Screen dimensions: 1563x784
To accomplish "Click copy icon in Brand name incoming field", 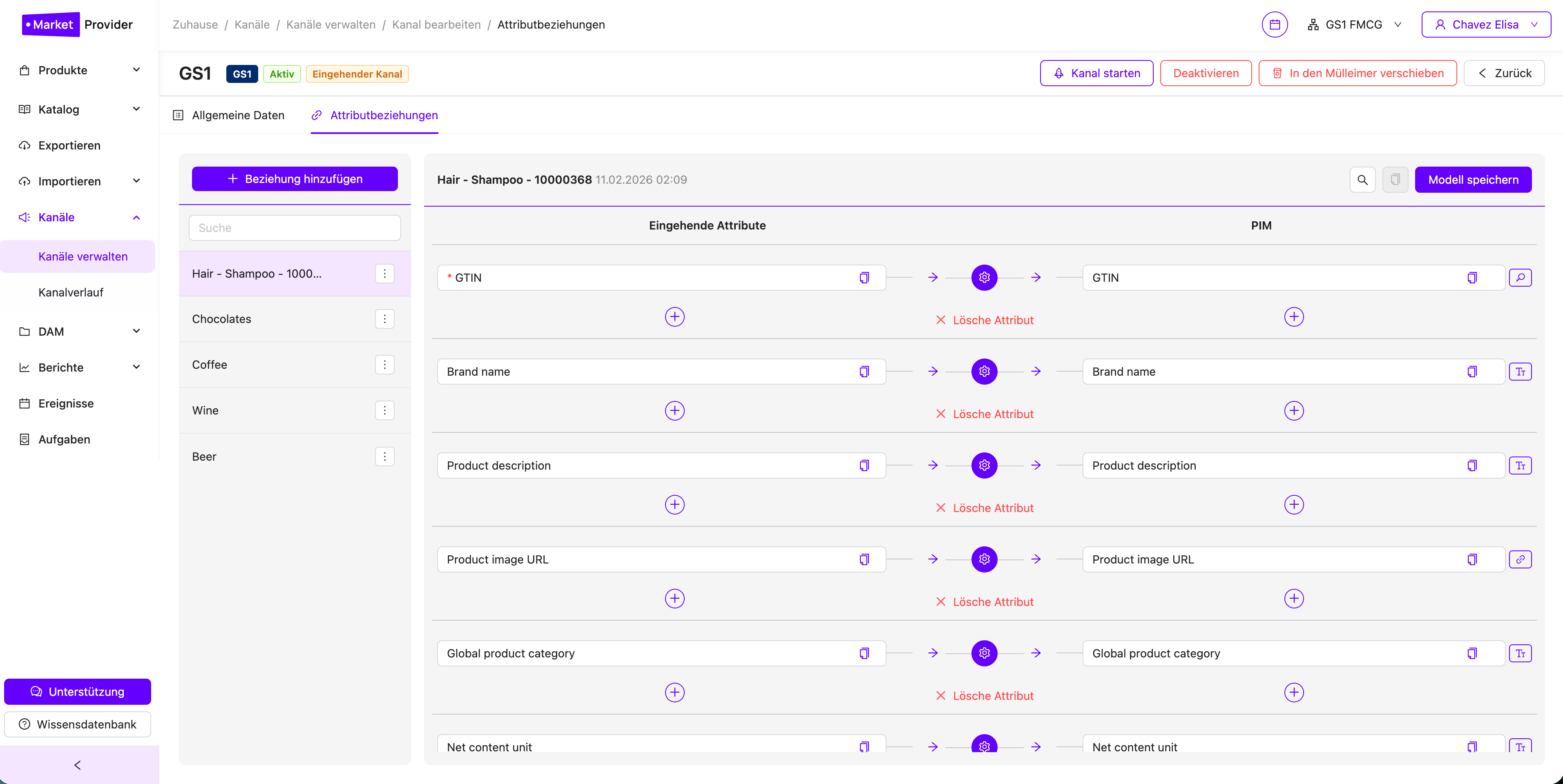I will click(864, 372).
